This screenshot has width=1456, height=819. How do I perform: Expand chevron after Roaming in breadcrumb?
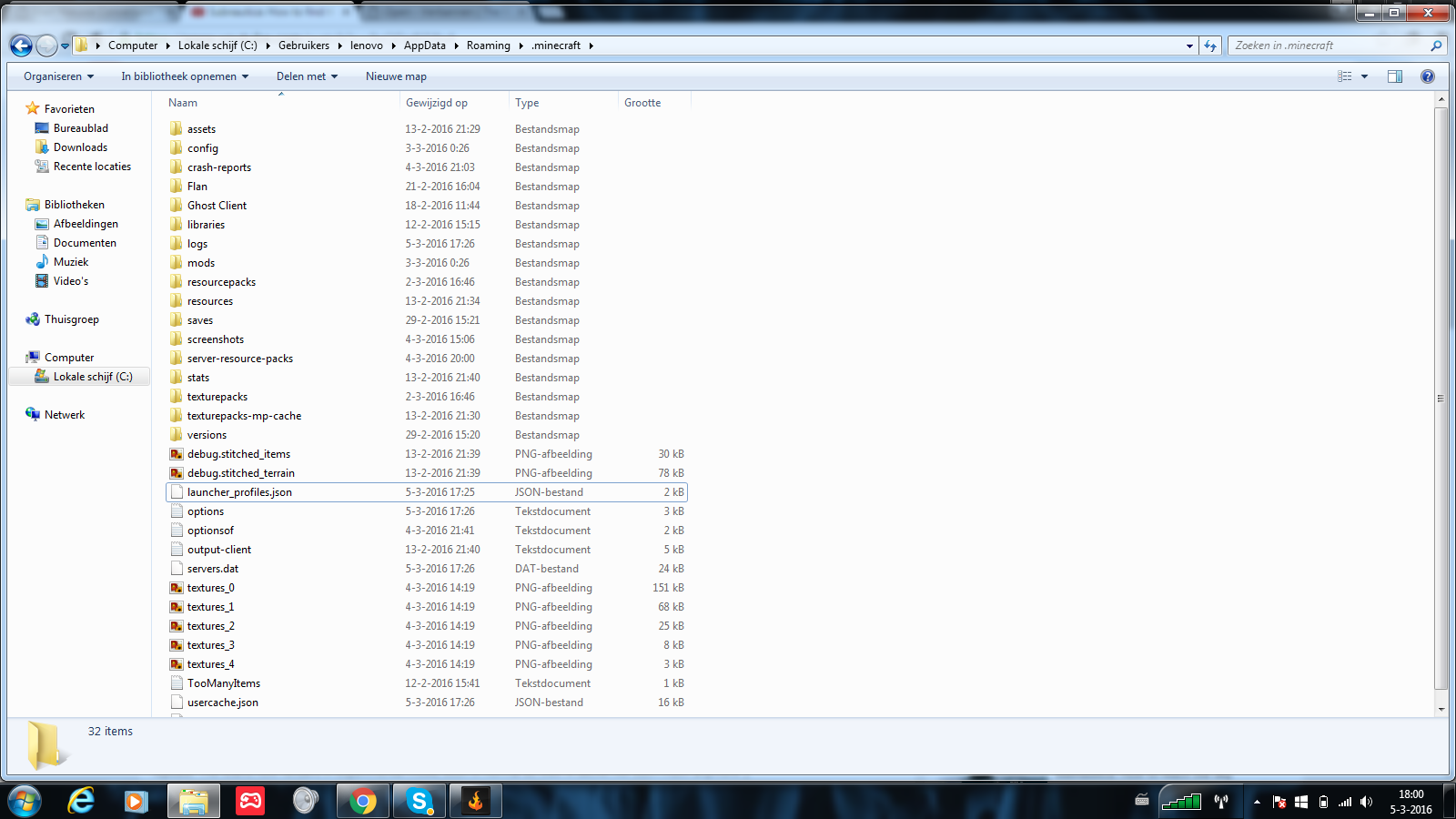coord(521,45)
